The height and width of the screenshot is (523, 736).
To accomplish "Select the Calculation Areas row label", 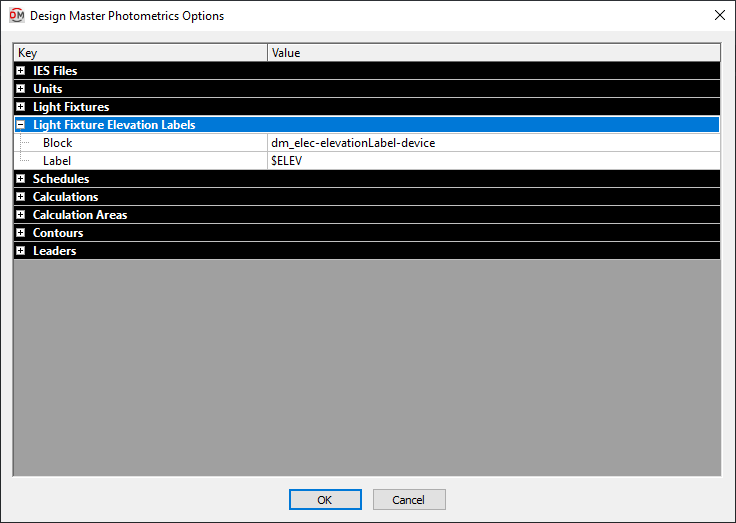I will point(80,215).
